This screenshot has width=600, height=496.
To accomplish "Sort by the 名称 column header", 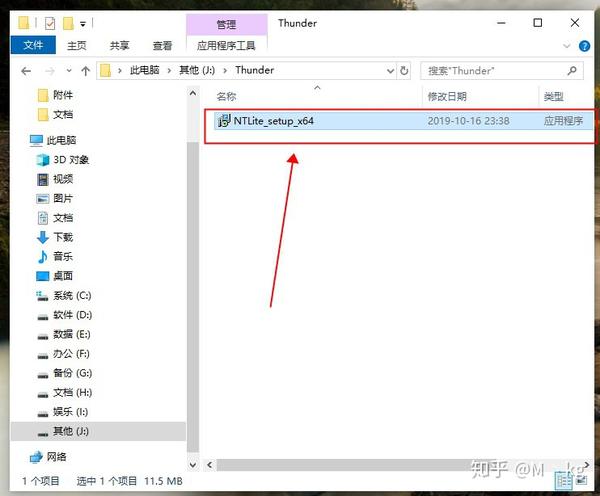I will 226,96.
